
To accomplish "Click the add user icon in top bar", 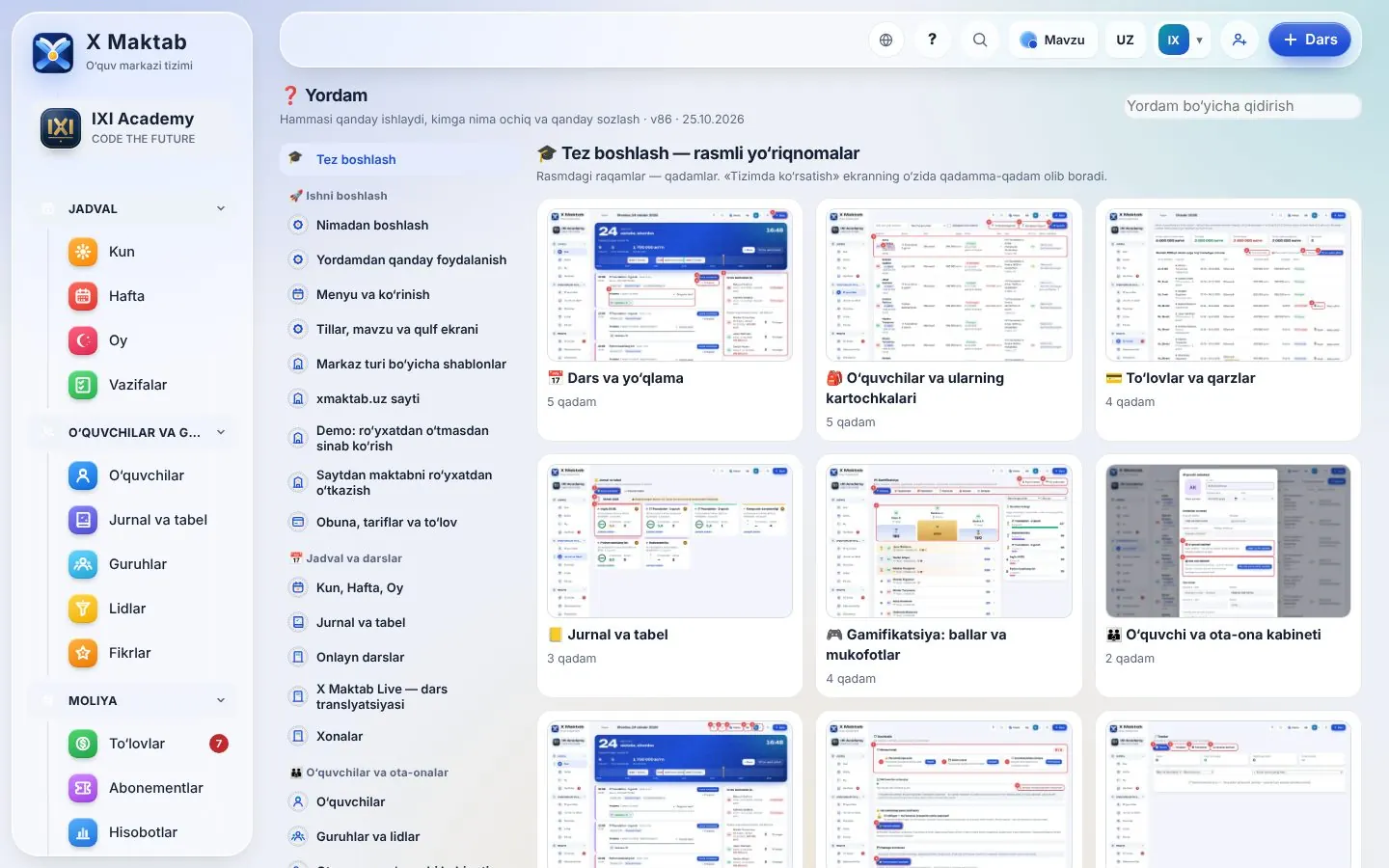I will (x=1239, y=40).
